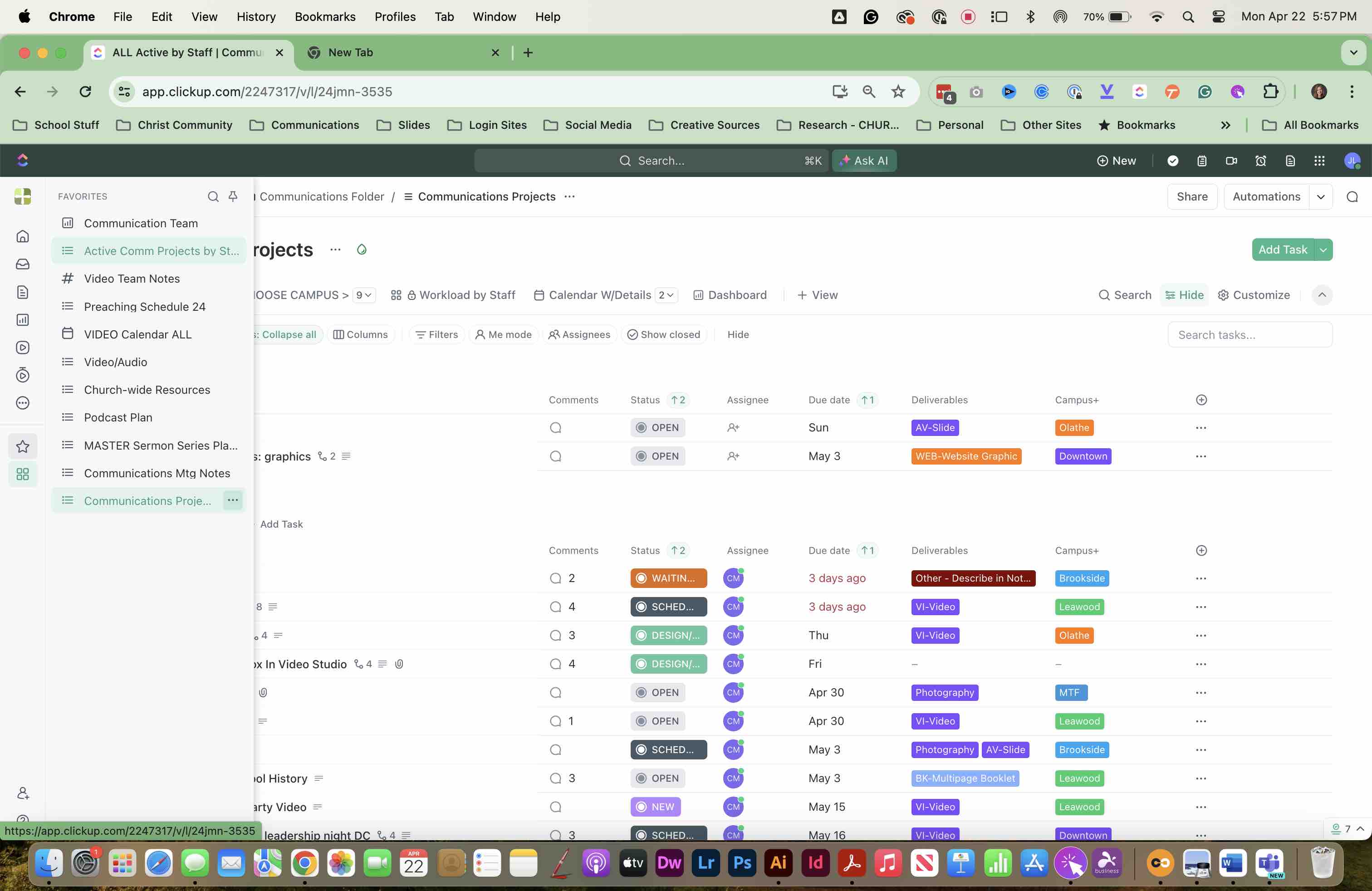Change OPEN status of the May 3 graphics task
Viewport: 1372px width, 891px height.
tap(657, 456)
